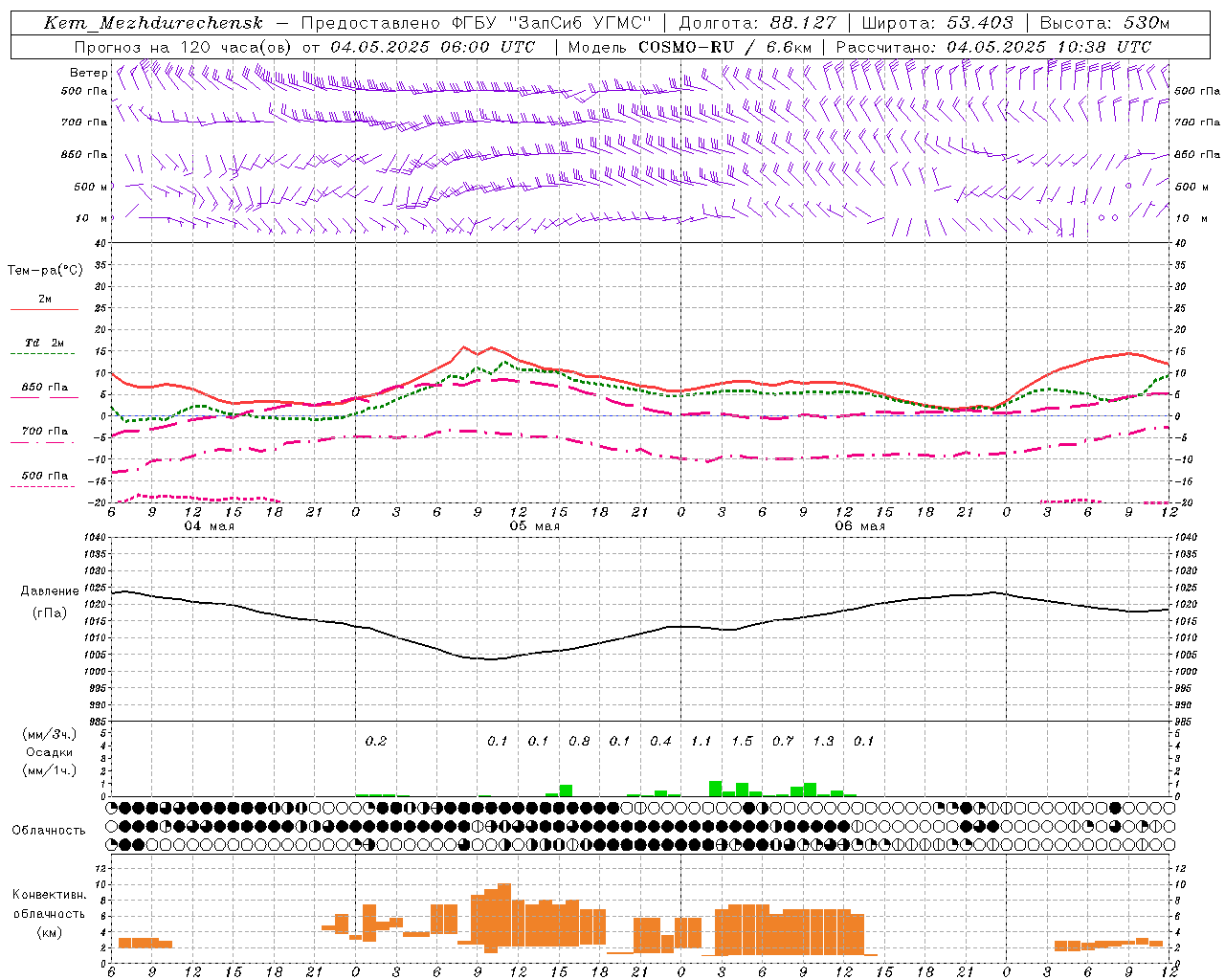
Task: Click the 1040 tick on left pressure axis
Action: click(97, 538)
